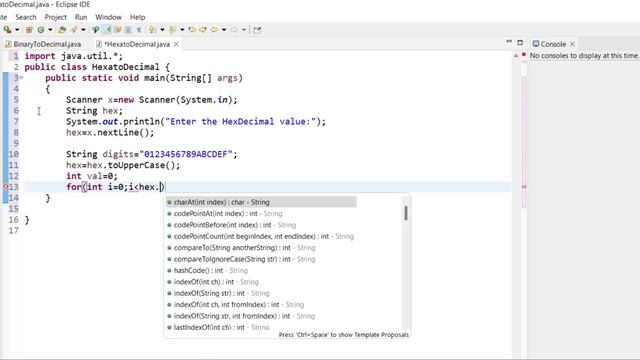Viewport: 640px width, 360px height.
Task: Switch to the BinaryToDecimal.java editor tab
Action: (x=43, y=44)
